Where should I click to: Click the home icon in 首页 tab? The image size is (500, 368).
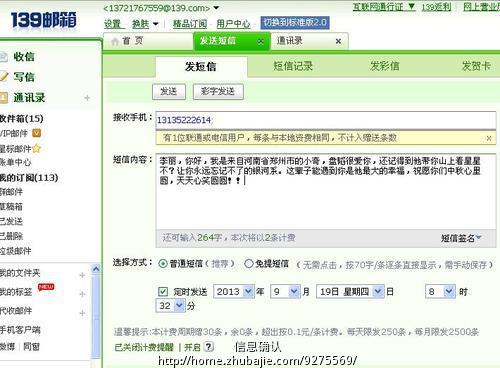point(115,41)
